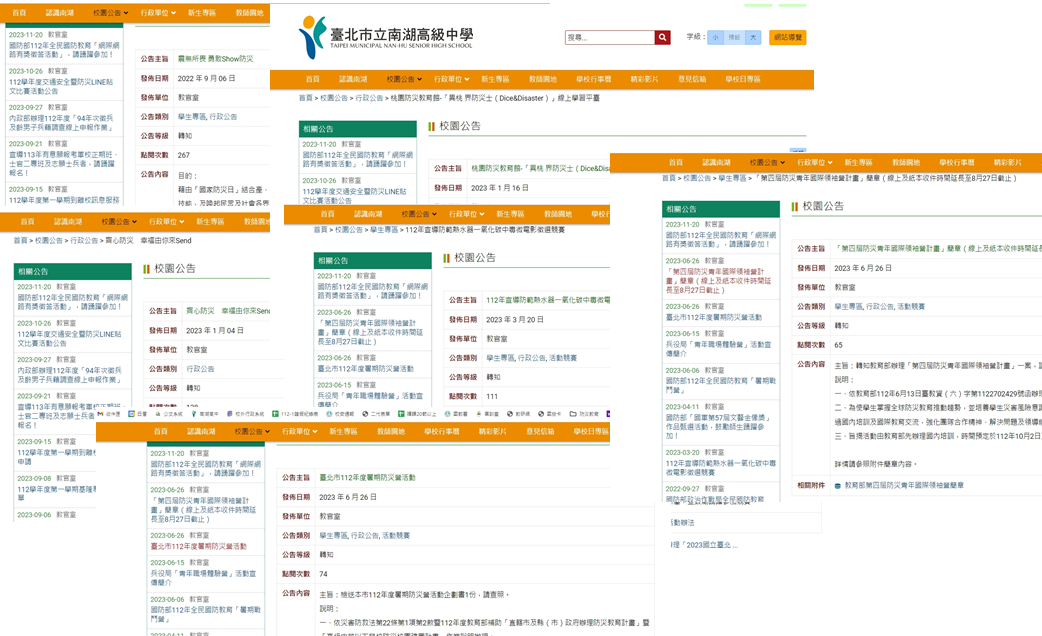Expand 校園公告 dropdown on the 暑期防災營活動 page
The image size is (1042, 636).
tap(252, 431)
